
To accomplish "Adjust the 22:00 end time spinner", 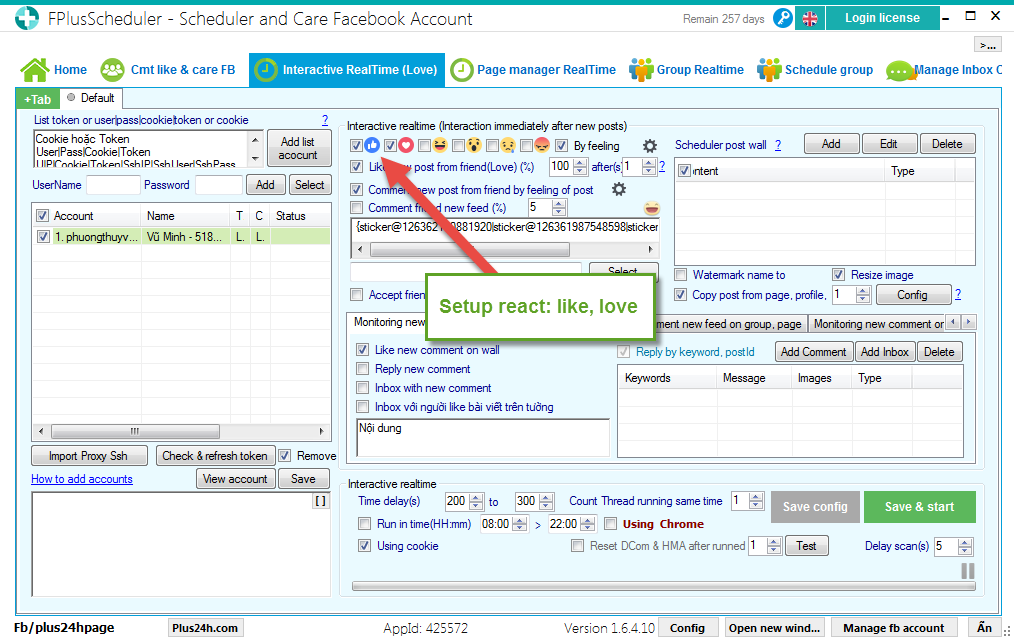I will [588, 524].
